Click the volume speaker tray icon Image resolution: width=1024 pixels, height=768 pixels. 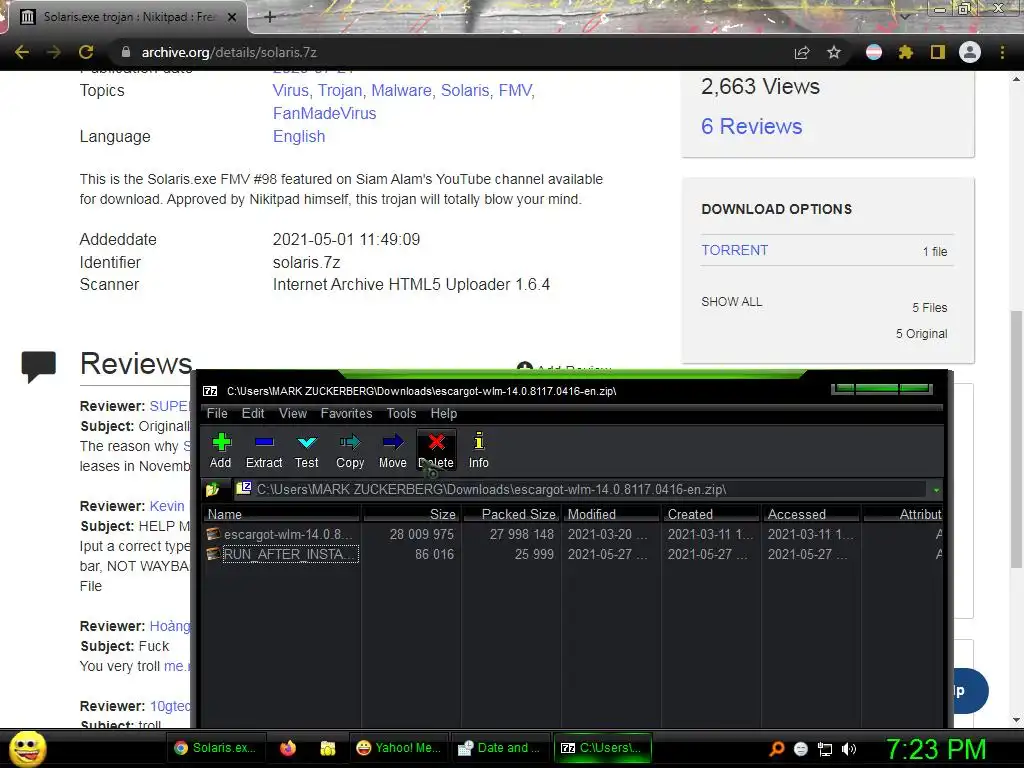pyautogui.click(x=848, y=749)
